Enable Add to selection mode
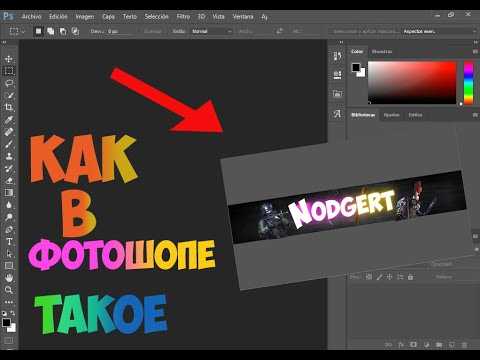 (51, 31)
